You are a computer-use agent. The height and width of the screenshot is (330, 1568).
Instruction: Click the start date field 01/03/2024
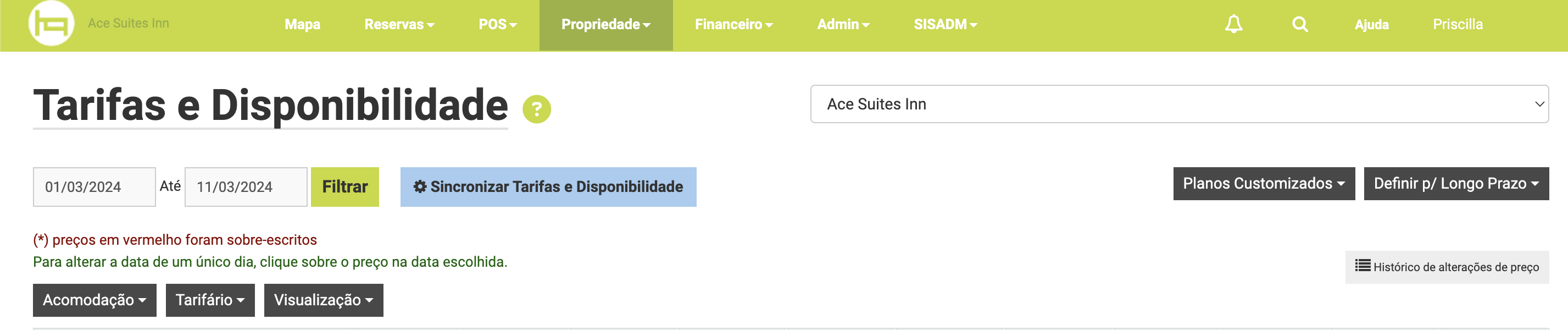point(94,187)
